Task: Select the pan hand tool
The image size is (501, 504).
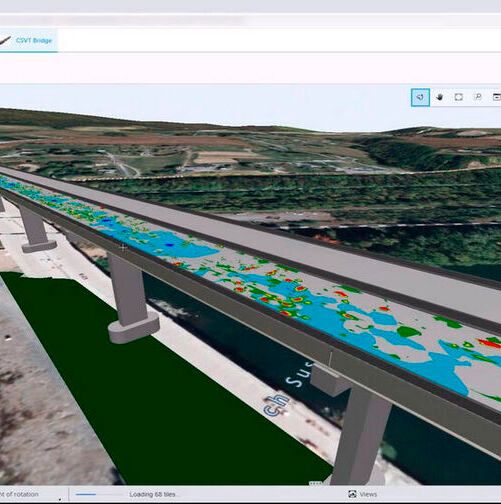Action: [x=440, y=97]
